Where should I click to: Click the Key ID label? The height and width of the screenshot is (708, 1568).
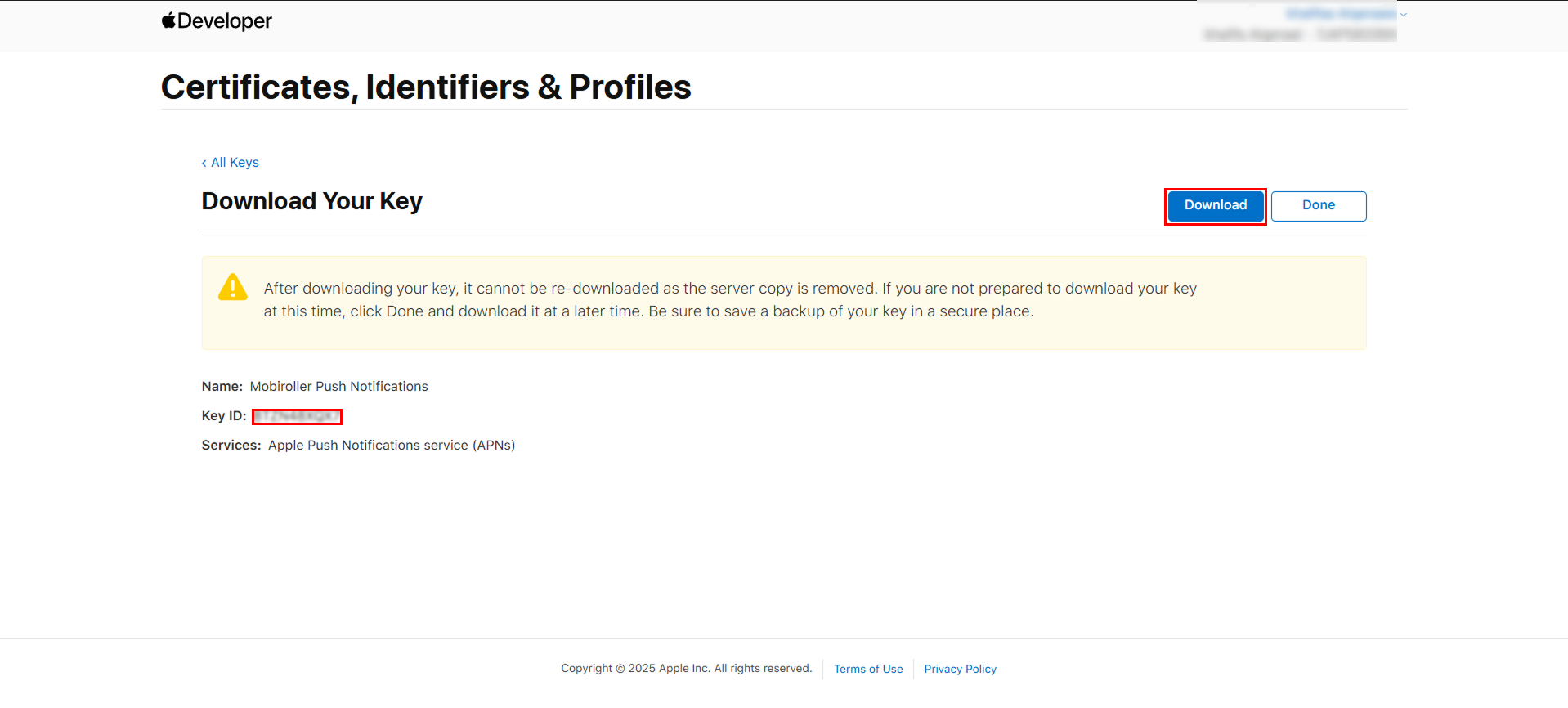point(223,416)
